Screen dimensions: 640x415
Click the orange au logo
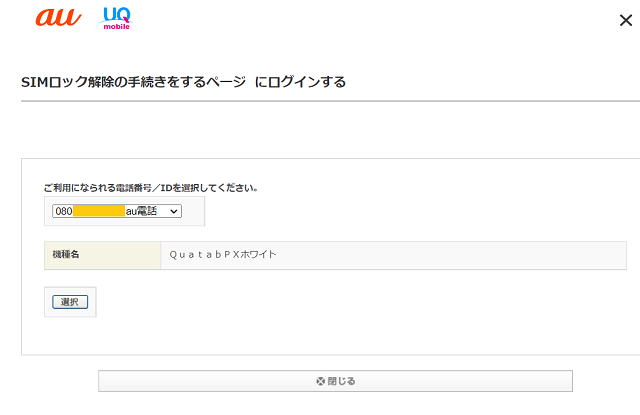[x=58, y=18]
